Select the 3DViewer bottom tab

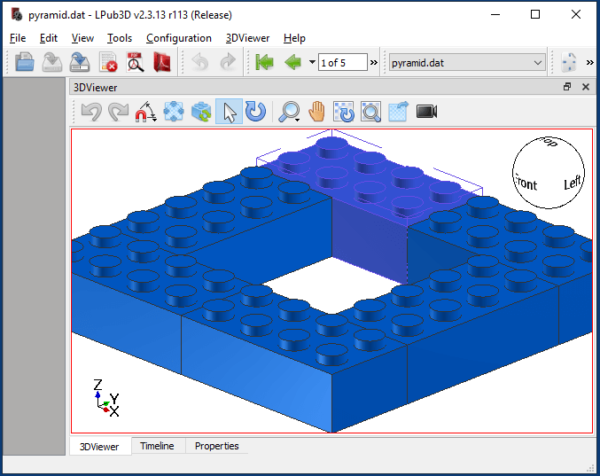pyautogui.click(x=99, y=447)
